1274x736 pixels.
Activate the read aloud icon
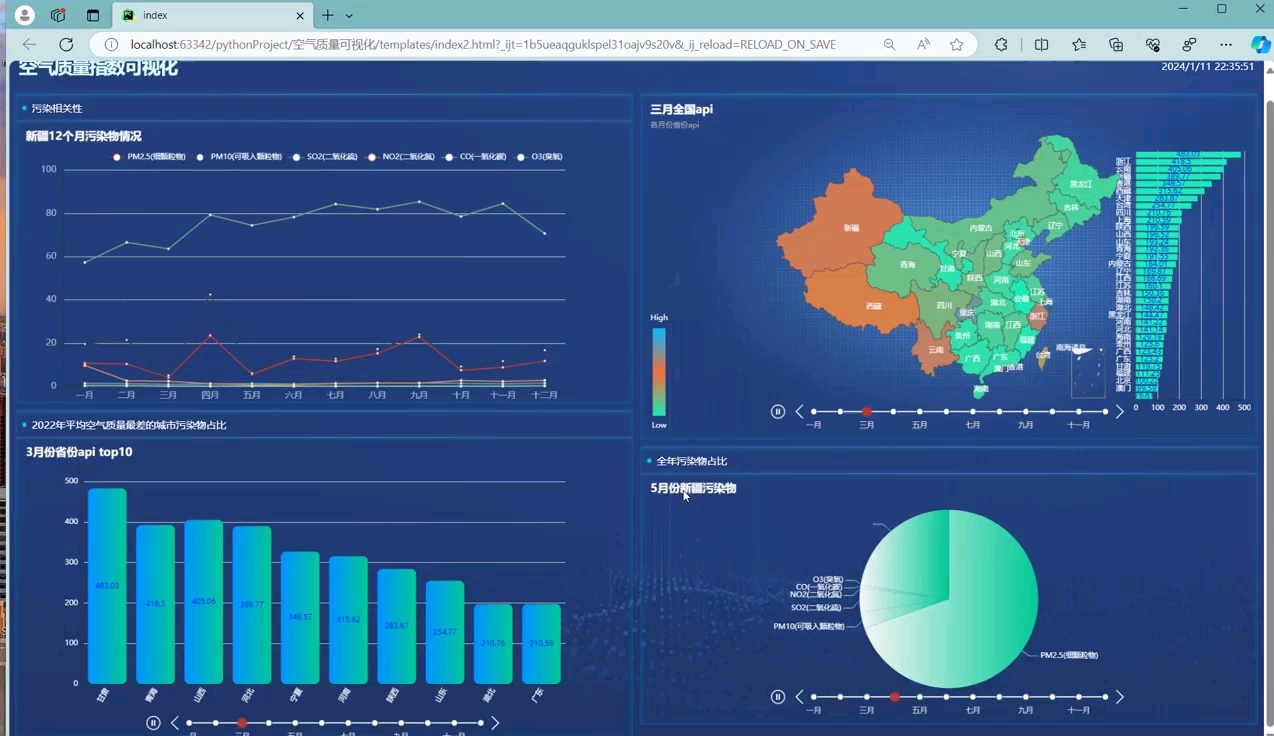(923, 44)
